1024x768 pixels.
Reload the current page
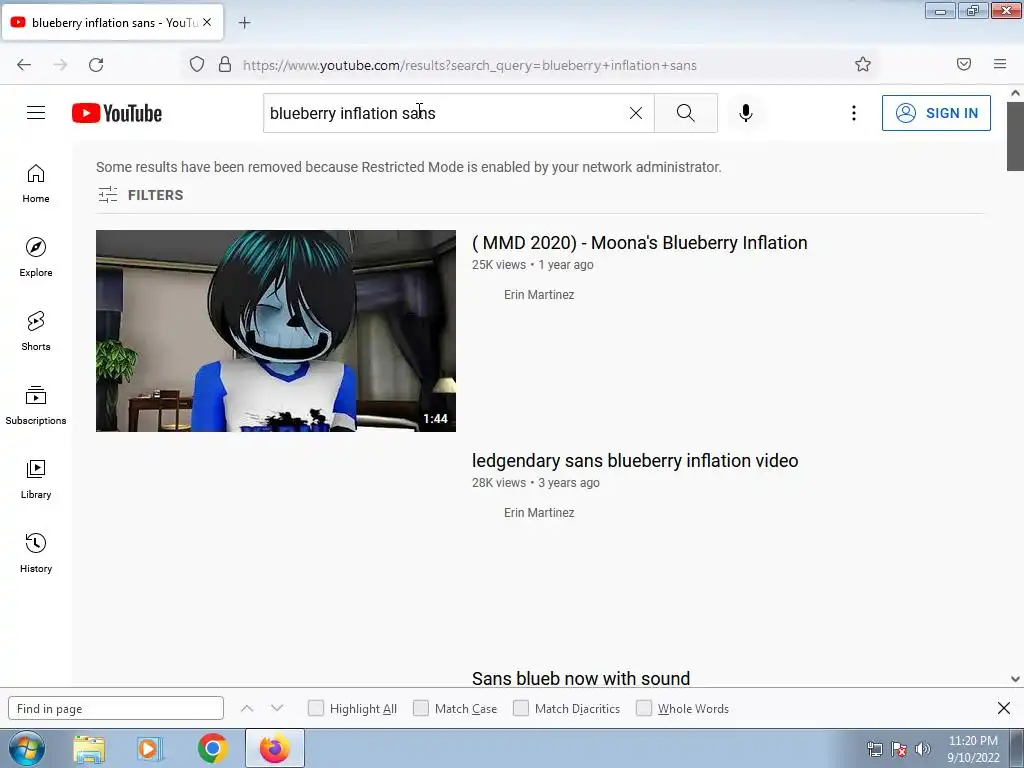[x=96, y=65]
